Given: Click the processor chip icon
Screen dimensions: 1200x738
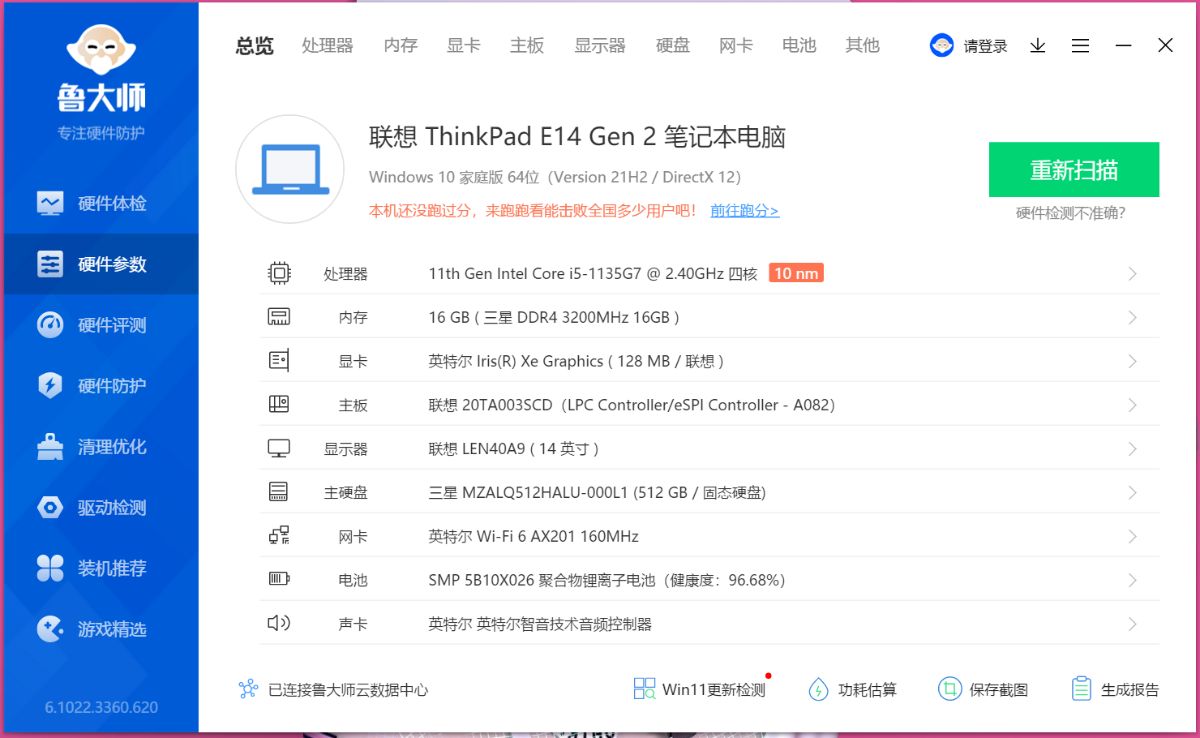Looking at the screenshot, I should [x=279, y=273].
